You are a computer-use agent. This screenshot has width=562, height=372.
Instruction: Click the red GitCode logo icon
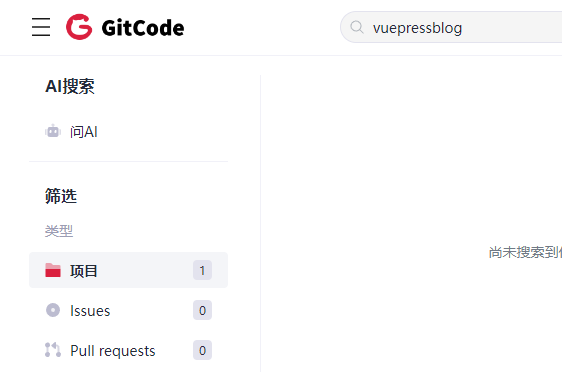point(79,27)
